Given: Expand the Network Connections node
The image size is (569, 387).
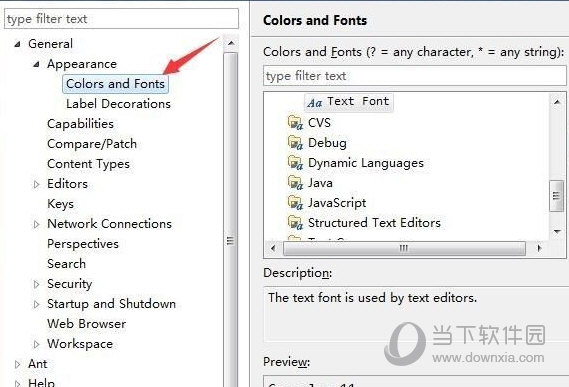Looking at the screenshot, I should (36, 224).
